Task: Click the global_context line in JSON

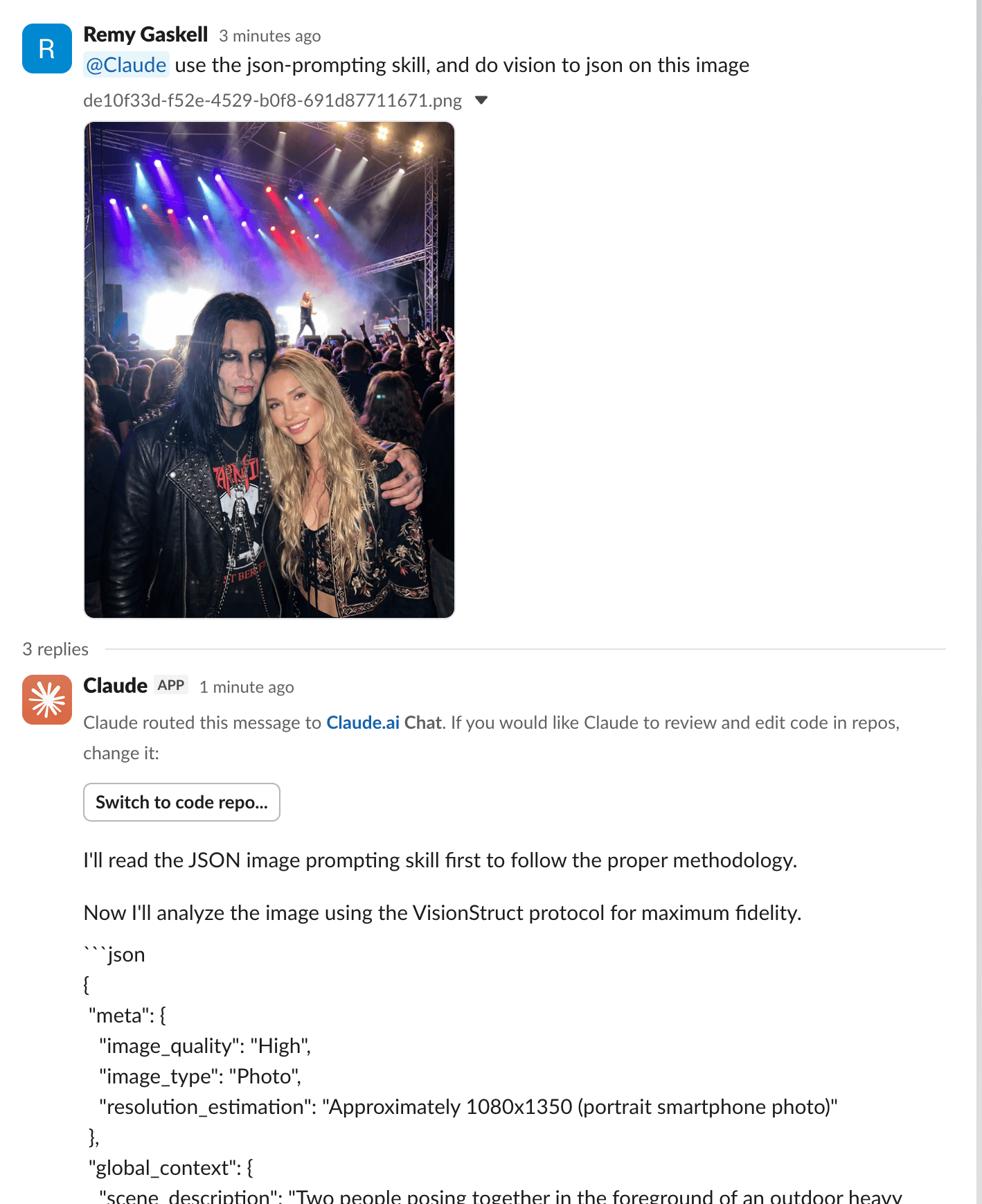Action: 171,1168
